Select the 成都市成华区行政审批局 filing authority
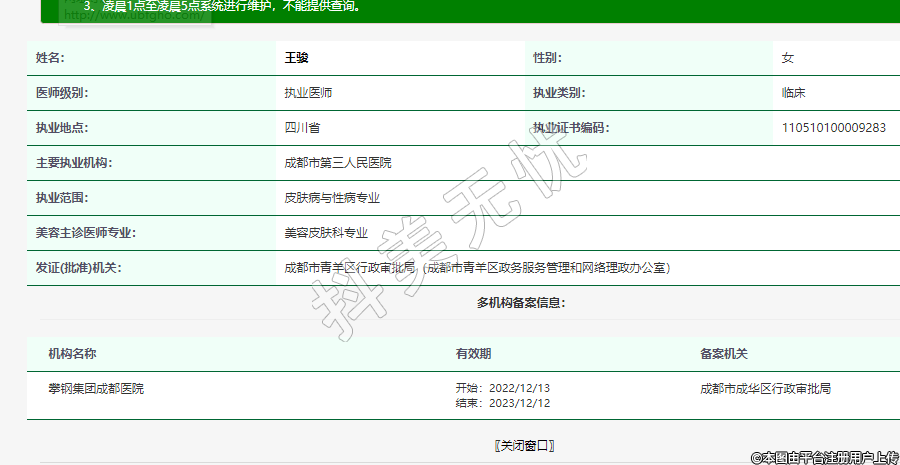Image resolution: width=900 pixels, height=465 pixels. point(766,388)
